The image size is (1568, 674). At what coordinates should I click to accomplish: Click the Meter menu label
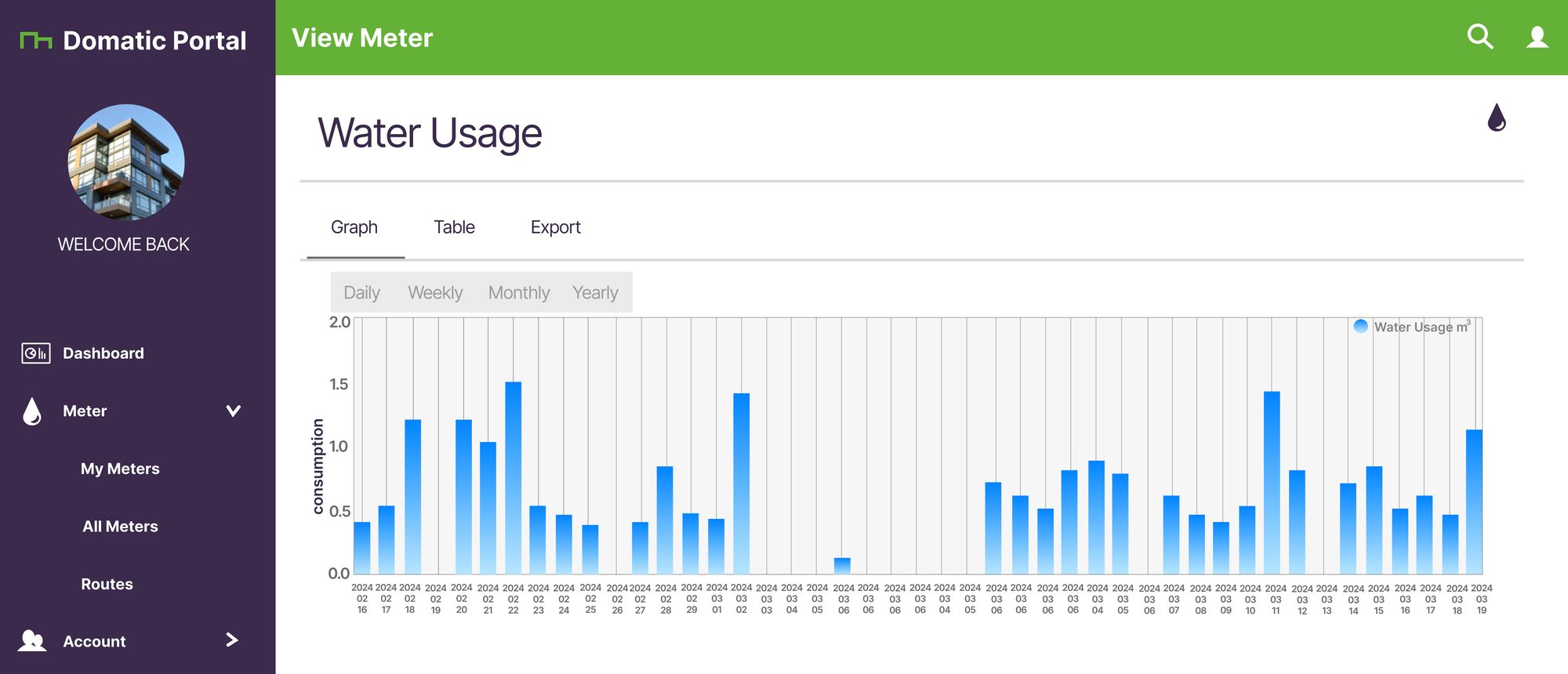point(85,411)
